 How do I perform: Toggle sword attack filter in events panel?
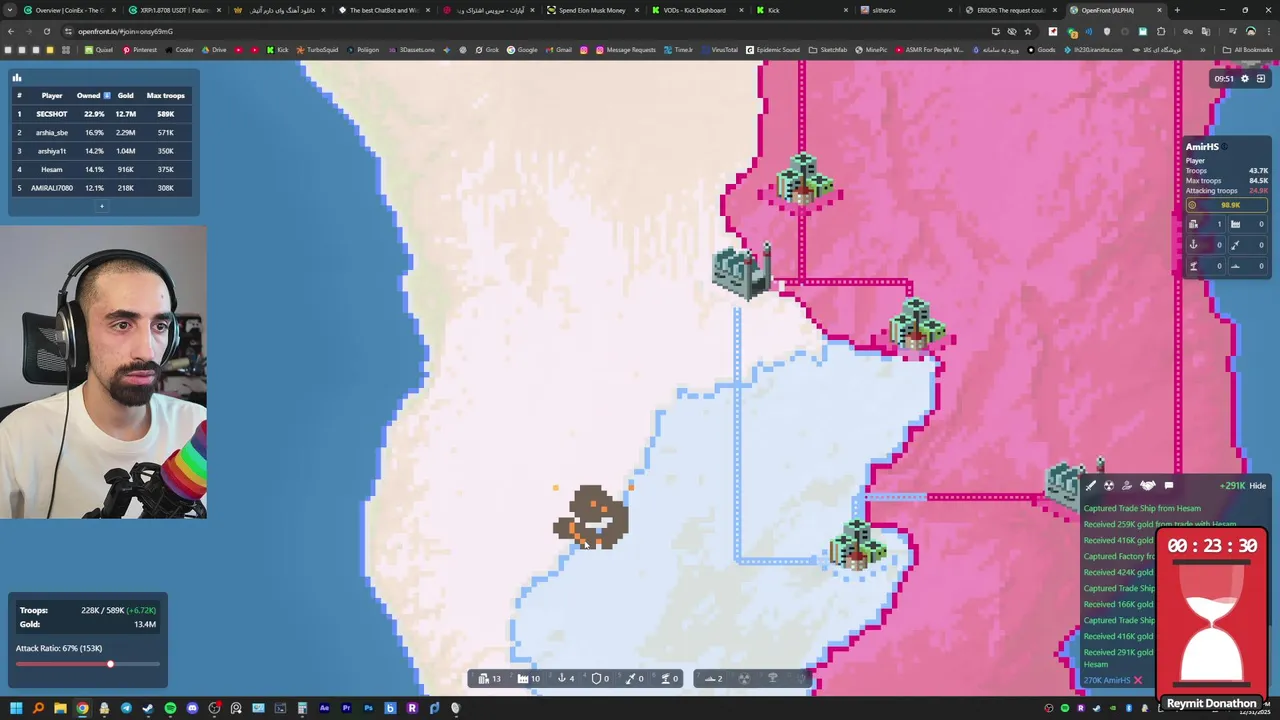(1091, 486)
